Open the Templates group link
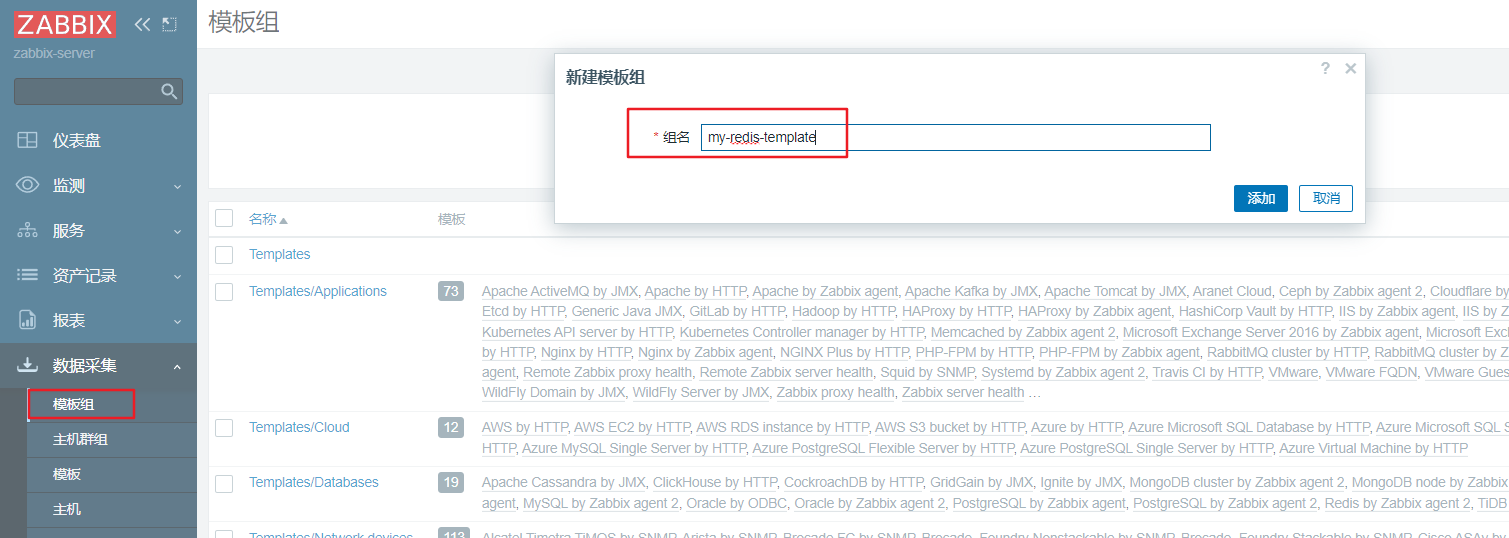Screen dimensions: 1509x538 point(280,254)
